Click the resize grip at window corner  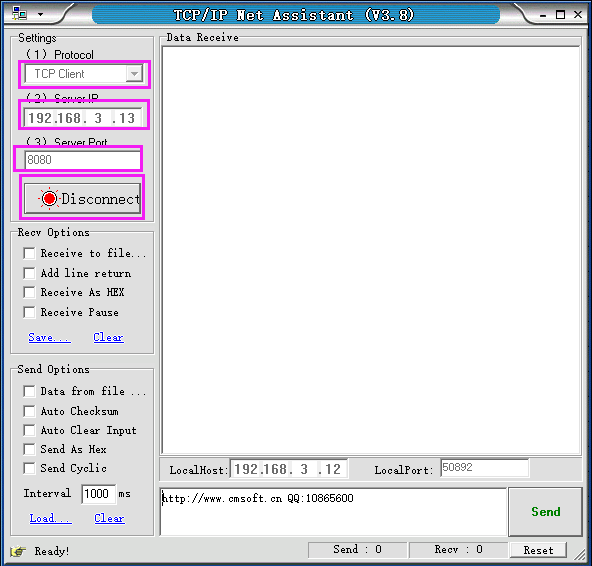click(580, 554)
